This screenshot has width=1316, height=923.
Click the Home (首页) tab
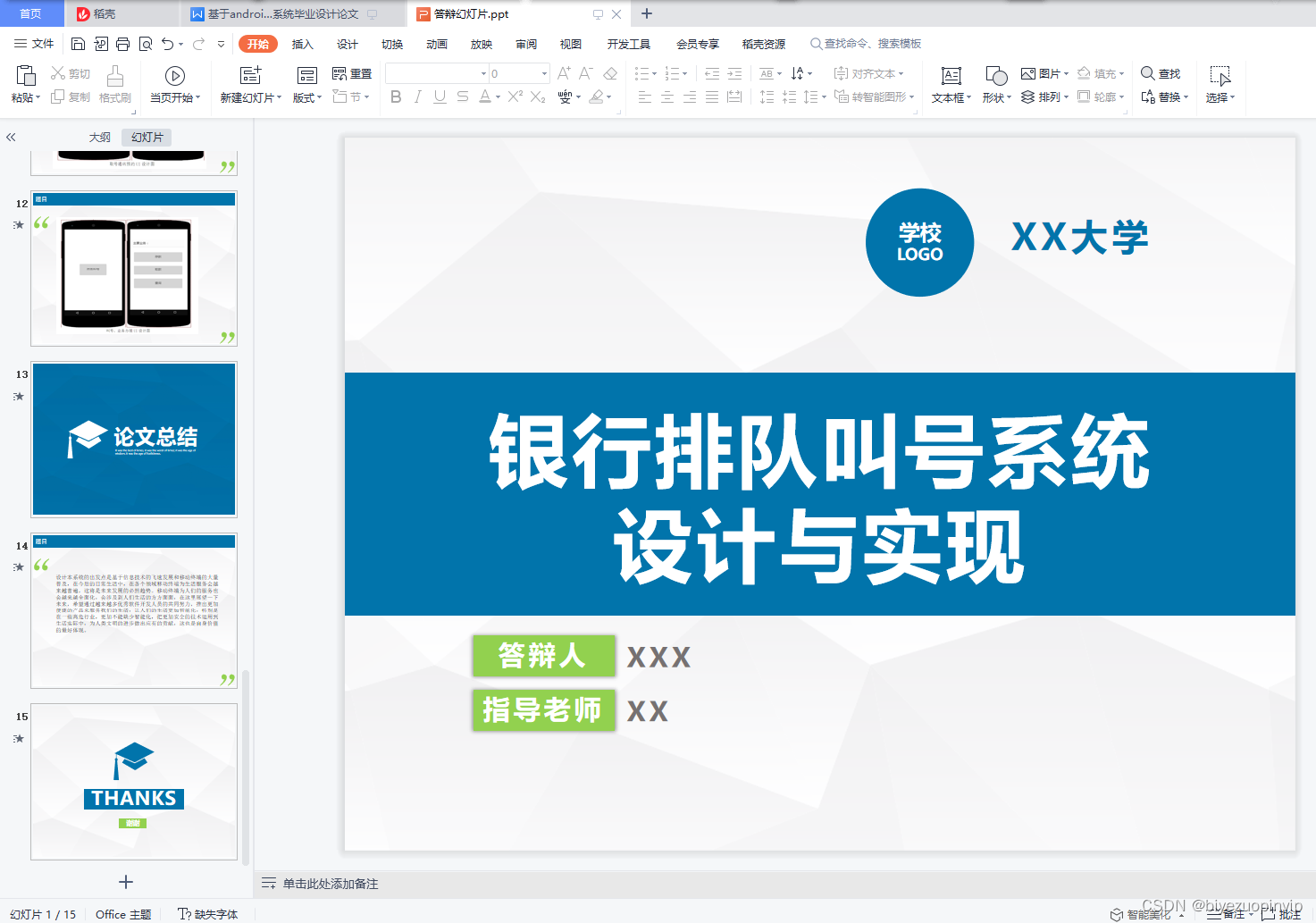click(31, 13)
